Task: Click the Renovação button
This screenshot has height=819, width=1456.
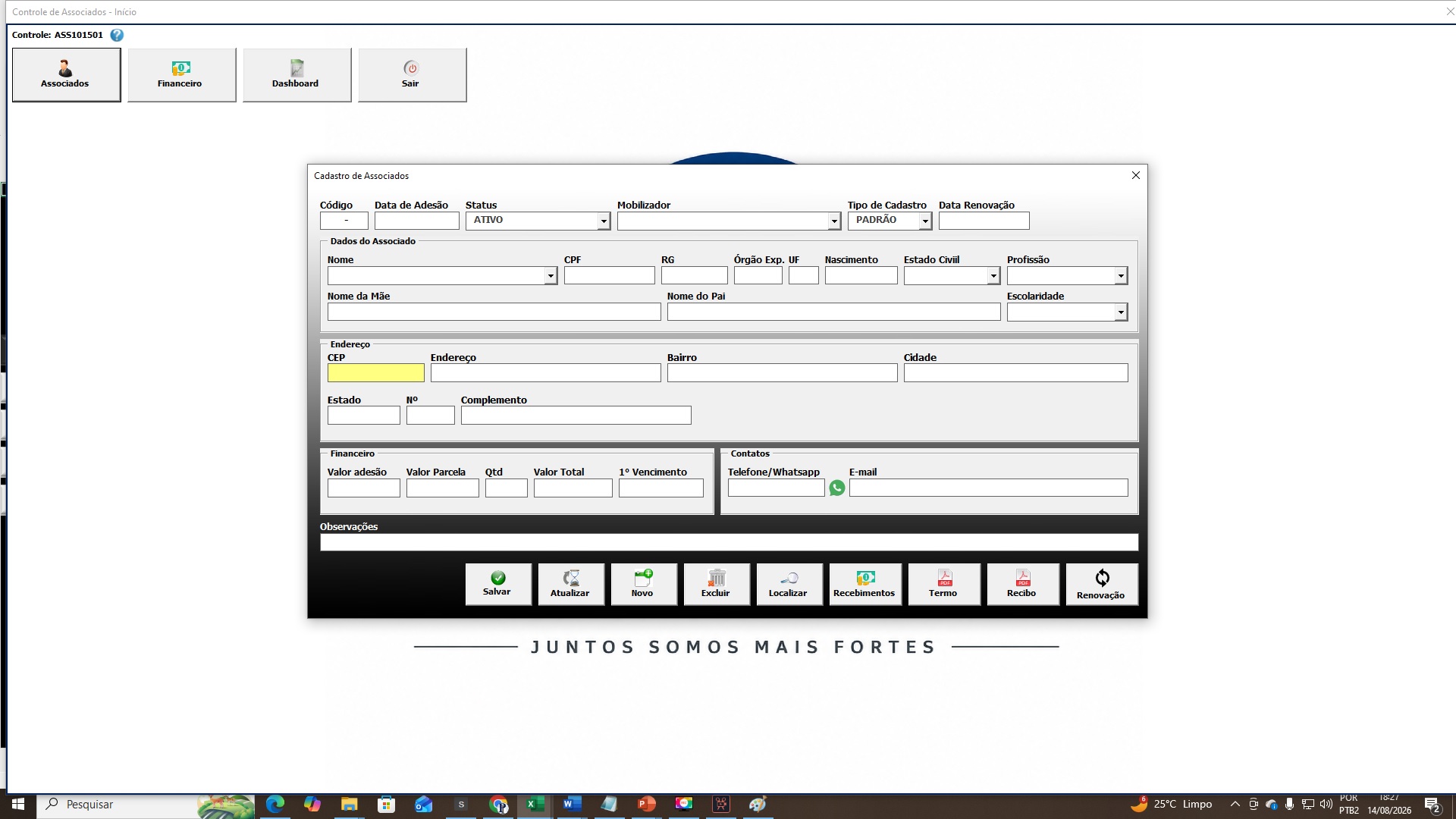Action: pos(1102,584)
